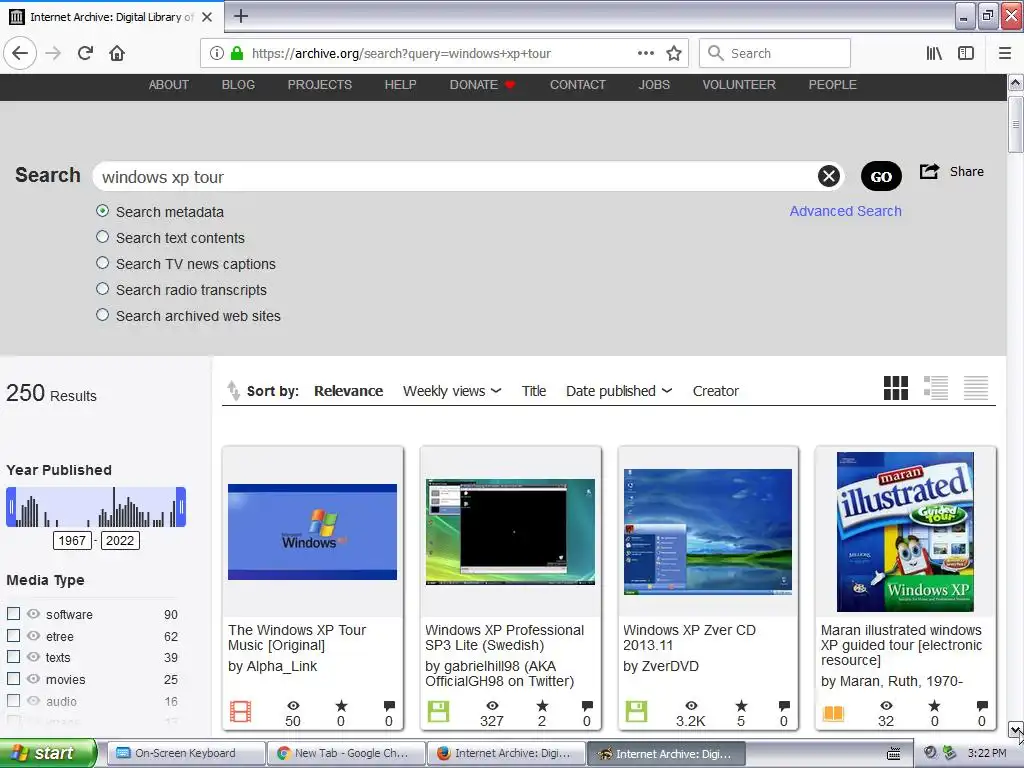Image resolution: width=1024 pixels, height=768 pixels.
Task: Sort results by Title
Action: point(534,391)
